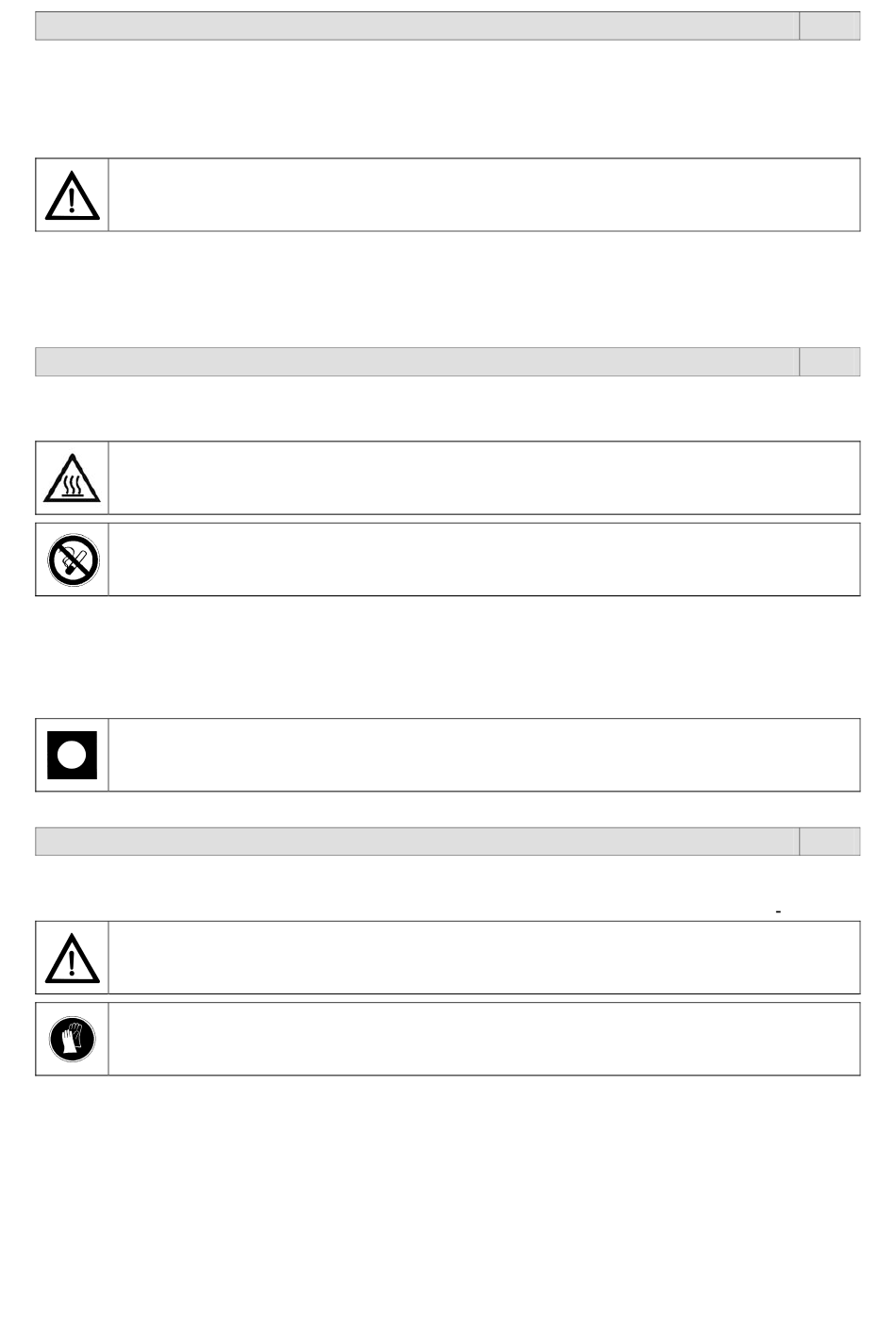Click empty text box beside white circle icon
The image size is (896, 1318).
coord(484,755)
